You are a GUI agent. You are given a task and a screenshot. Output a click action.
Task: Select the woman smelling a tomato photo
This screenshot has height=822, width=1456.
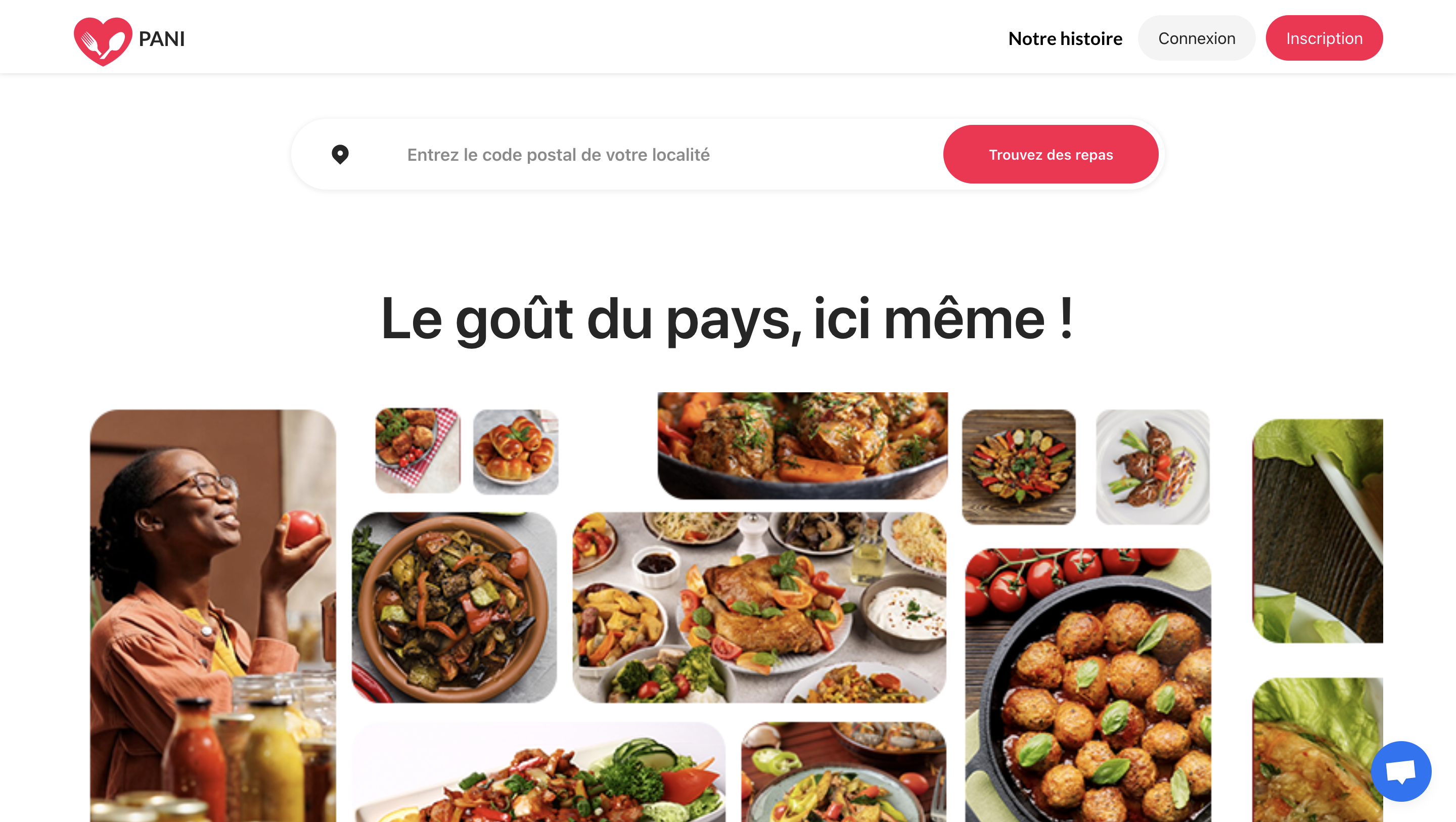click(x=213, y=616)
